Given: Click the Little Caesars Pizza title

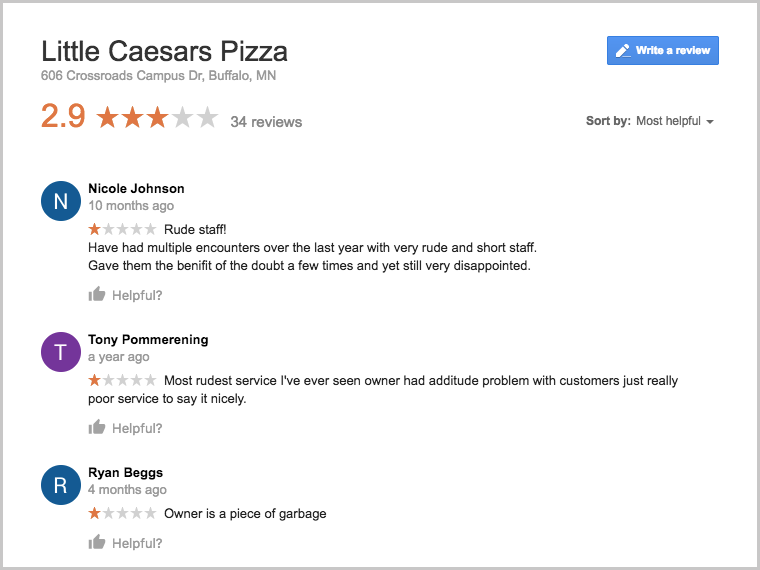Looking at the screenshot, I should (x=164, y=51).
